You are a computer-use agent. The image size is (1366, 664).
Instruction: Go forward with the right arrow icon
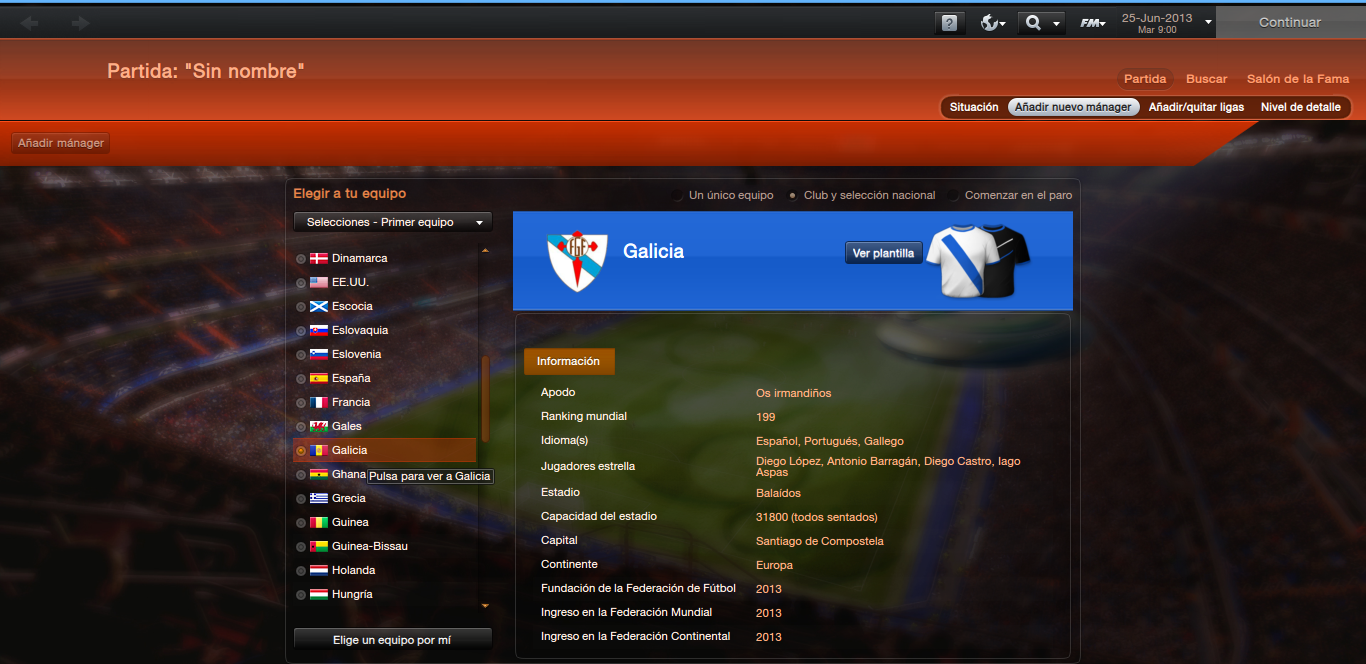pyautogui.click(x=81, y=23)
